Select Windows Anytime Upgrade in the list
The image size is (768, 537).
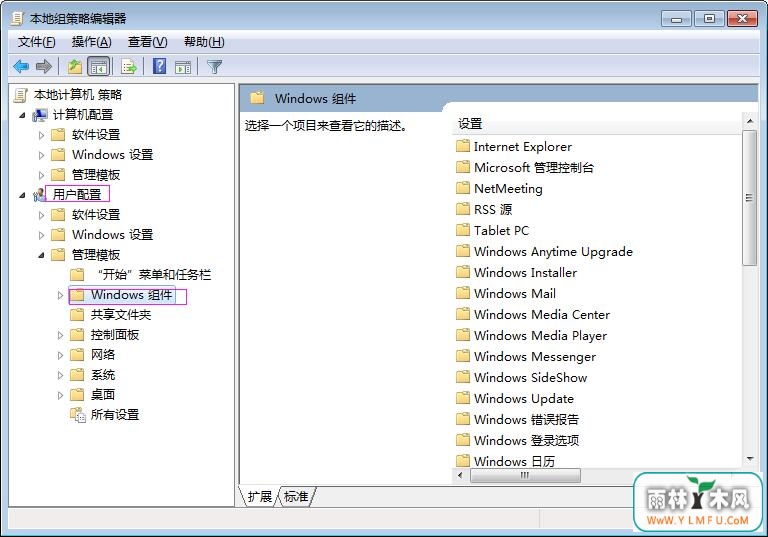(x=553, y=251)
